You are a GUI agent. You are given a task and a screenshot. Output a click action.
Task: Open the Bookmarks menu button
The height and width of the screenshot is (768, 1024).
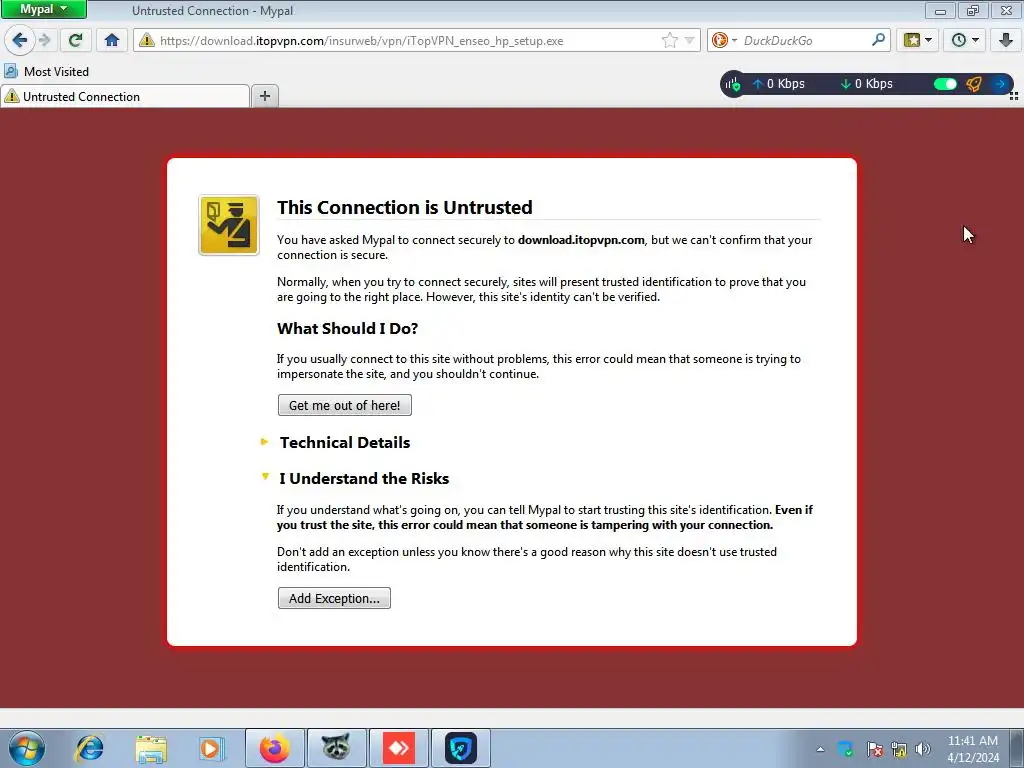click(917, 40)
